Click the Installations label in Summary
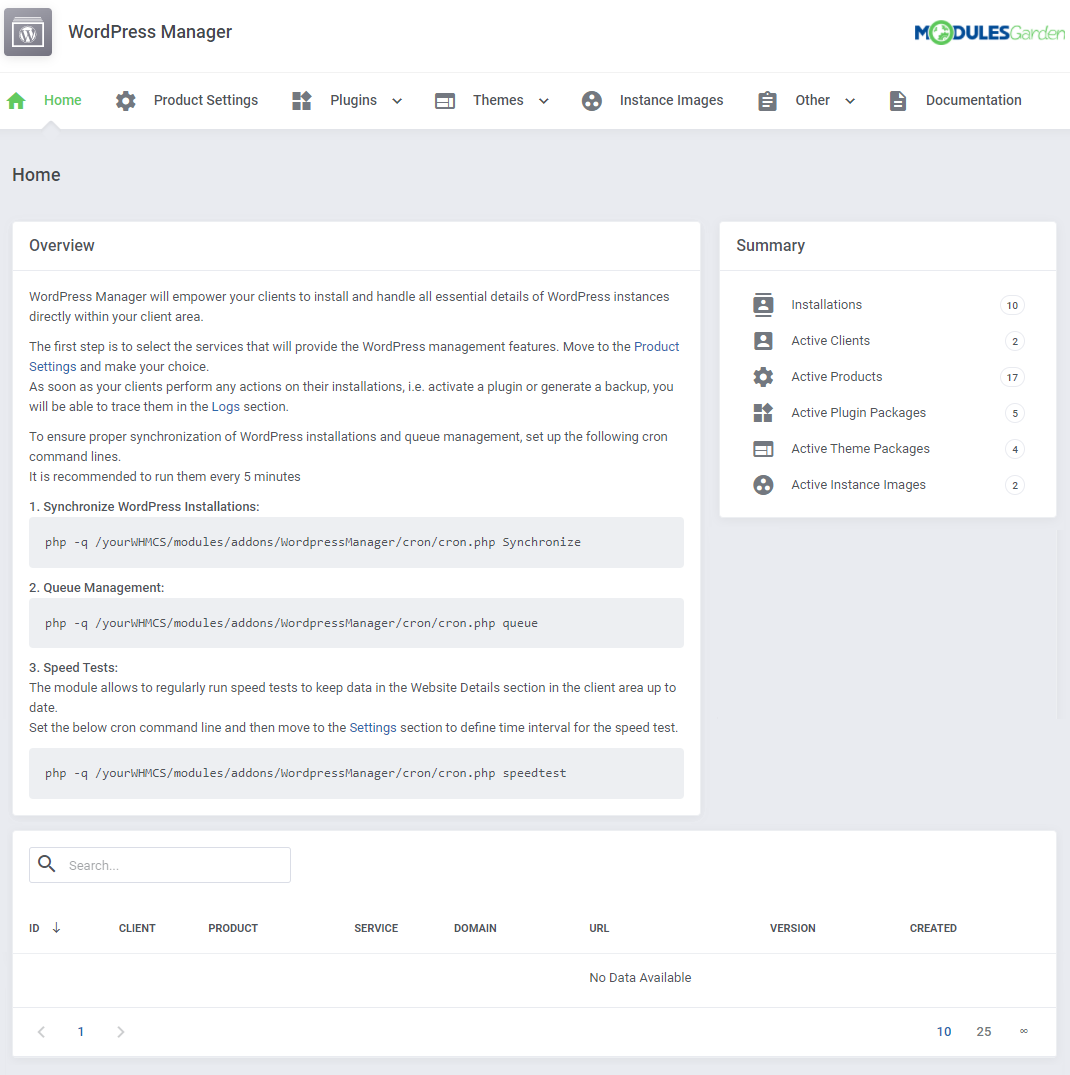 pos(827,304)
